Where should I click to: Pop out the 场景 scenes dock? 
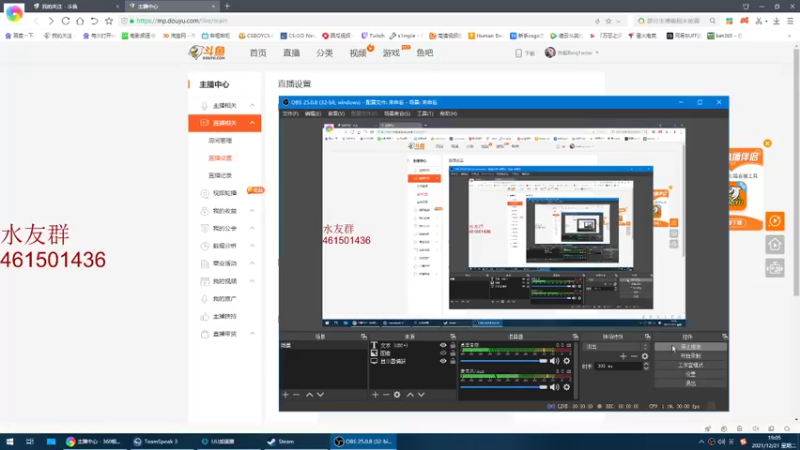tap(364, 337)
